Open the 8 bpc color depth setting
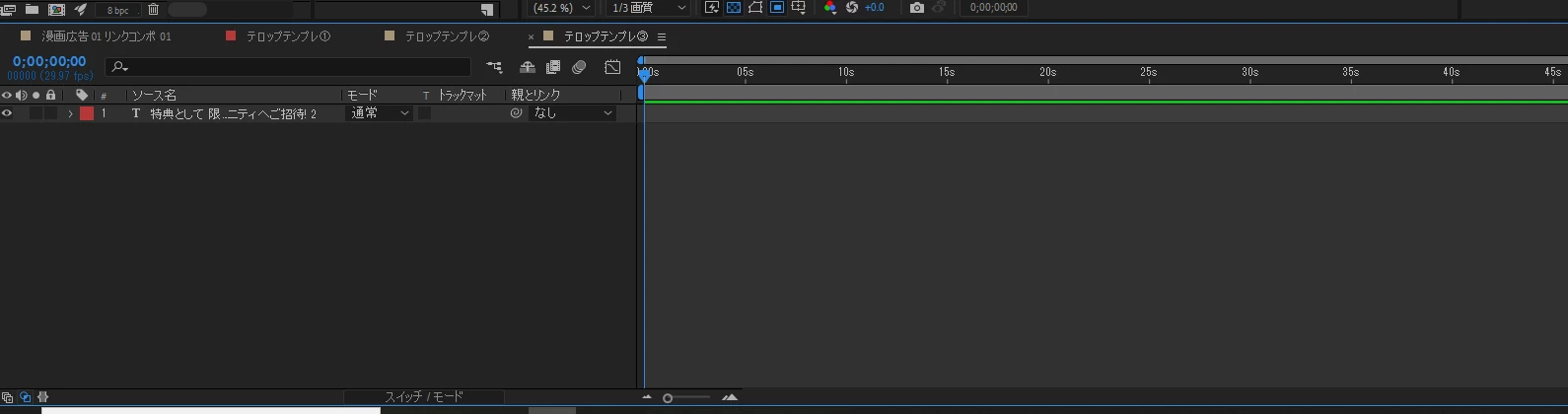The width and height of the screenshot is (1568, 414). pos(117,10)
